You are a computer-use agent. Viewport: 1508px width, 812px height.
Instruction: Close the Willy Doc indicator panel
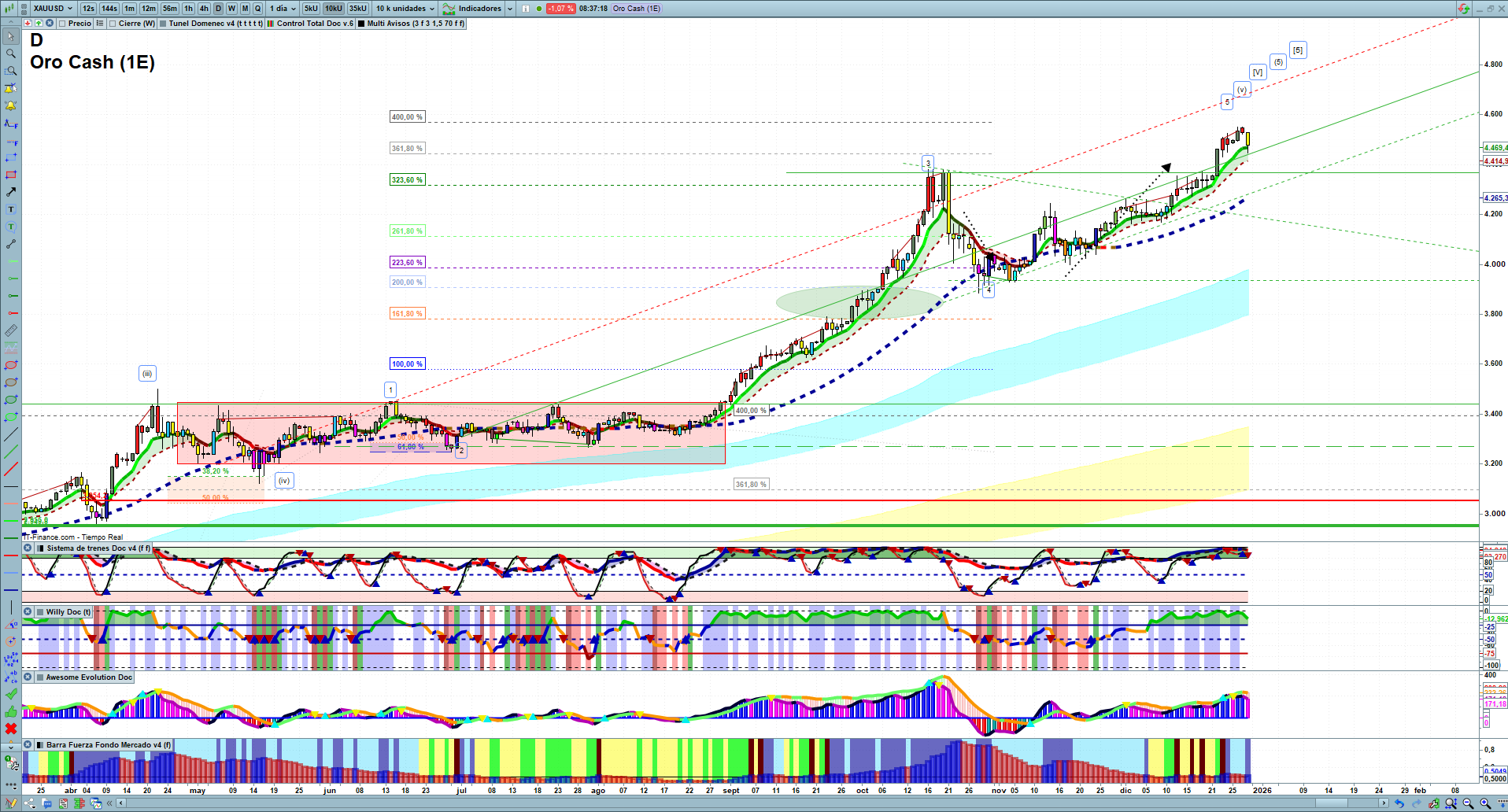click(28, 611)
